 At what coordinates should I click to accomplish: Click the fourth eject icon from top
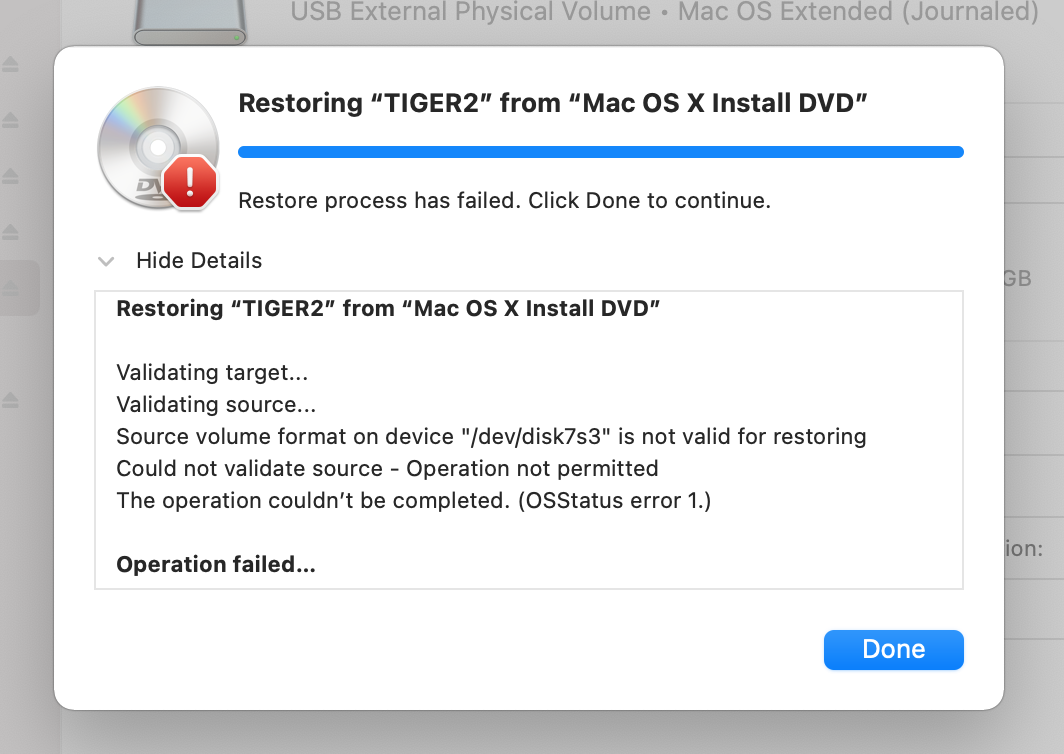pos(10,231)
